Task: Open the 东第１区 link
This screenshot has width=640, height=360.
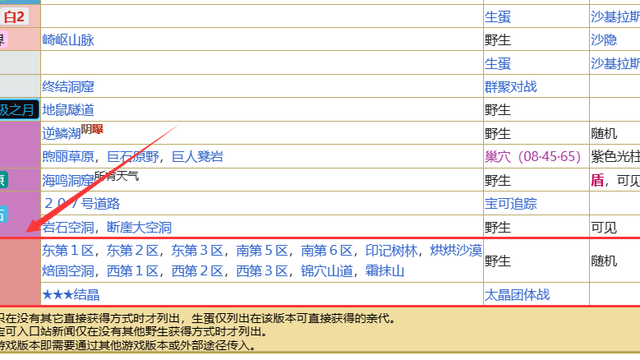Action: tap(68, 251)
